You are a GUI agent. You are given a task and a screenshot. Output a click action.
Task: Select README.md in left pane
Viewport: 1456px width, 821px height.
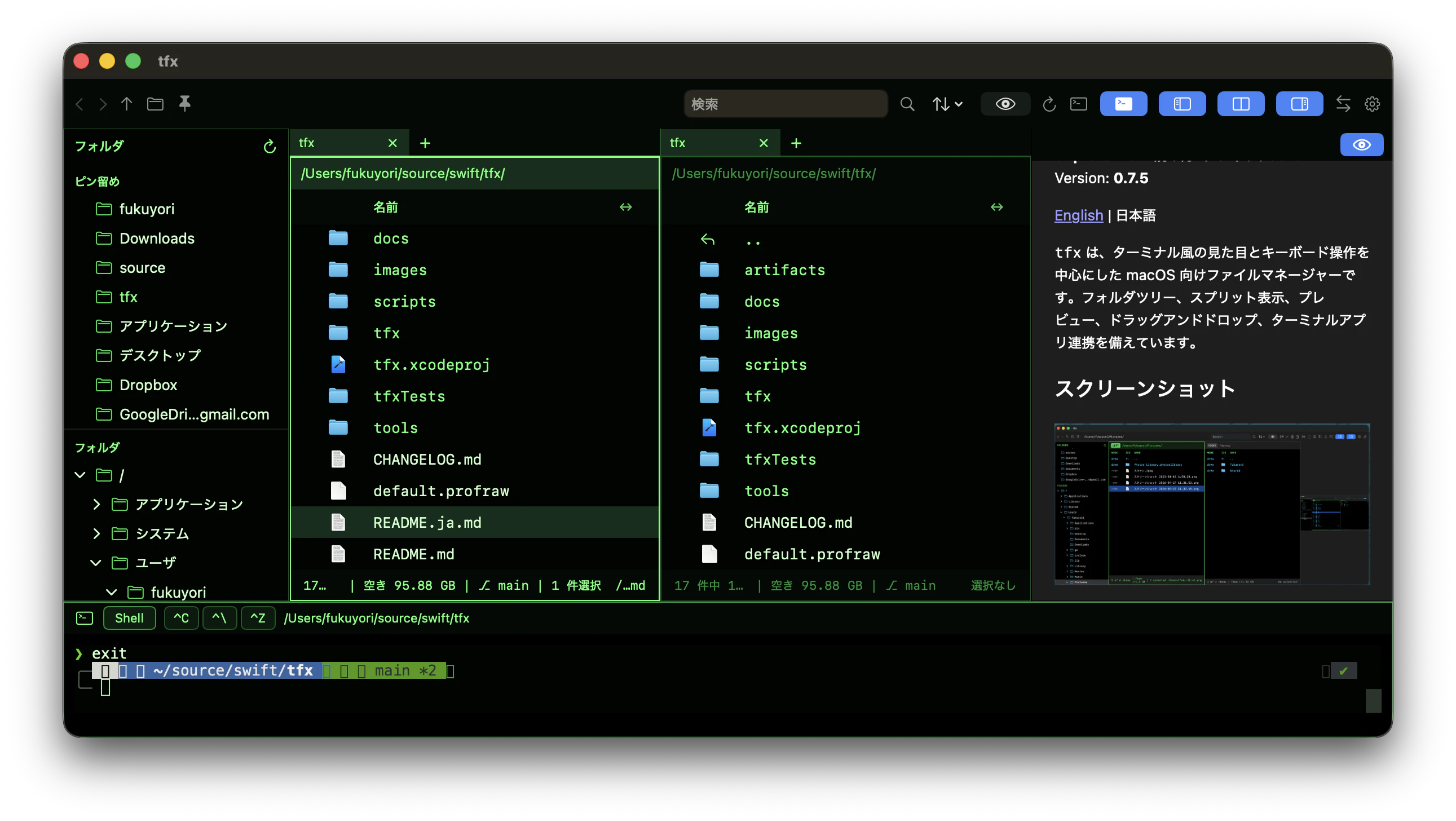pyautogui.click(x=475, y=554)
